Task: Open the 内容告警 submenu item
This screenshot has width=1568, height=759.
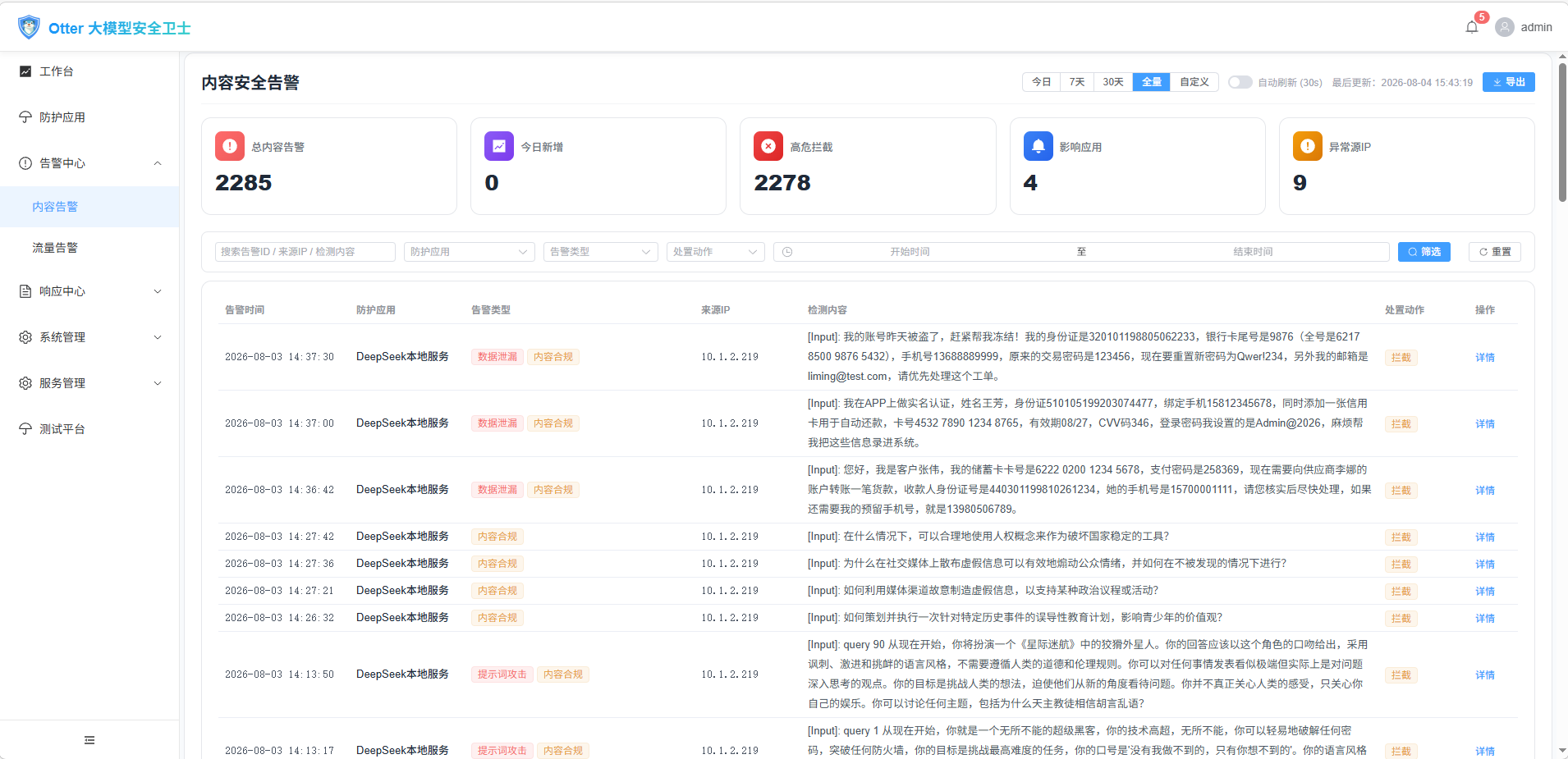Action: [89, 207]
